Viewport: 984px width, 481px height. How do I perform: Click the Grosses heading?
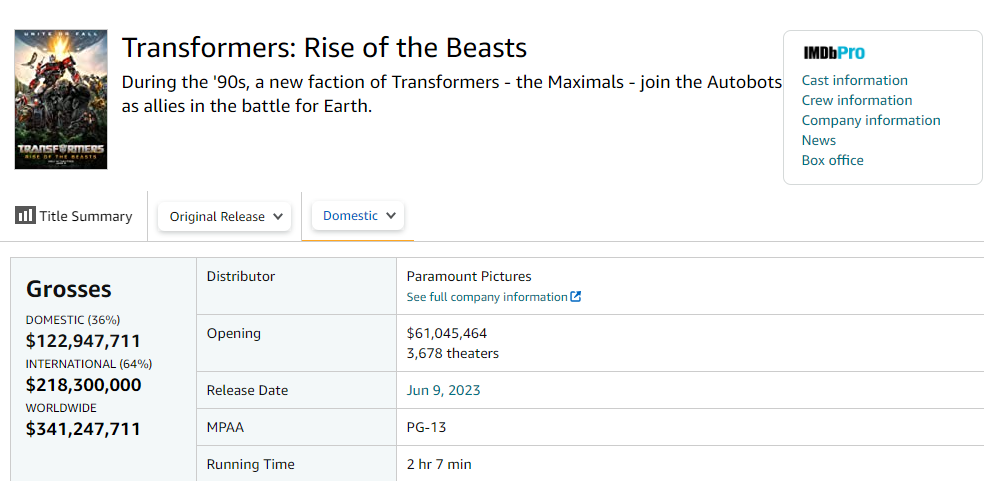68,289
